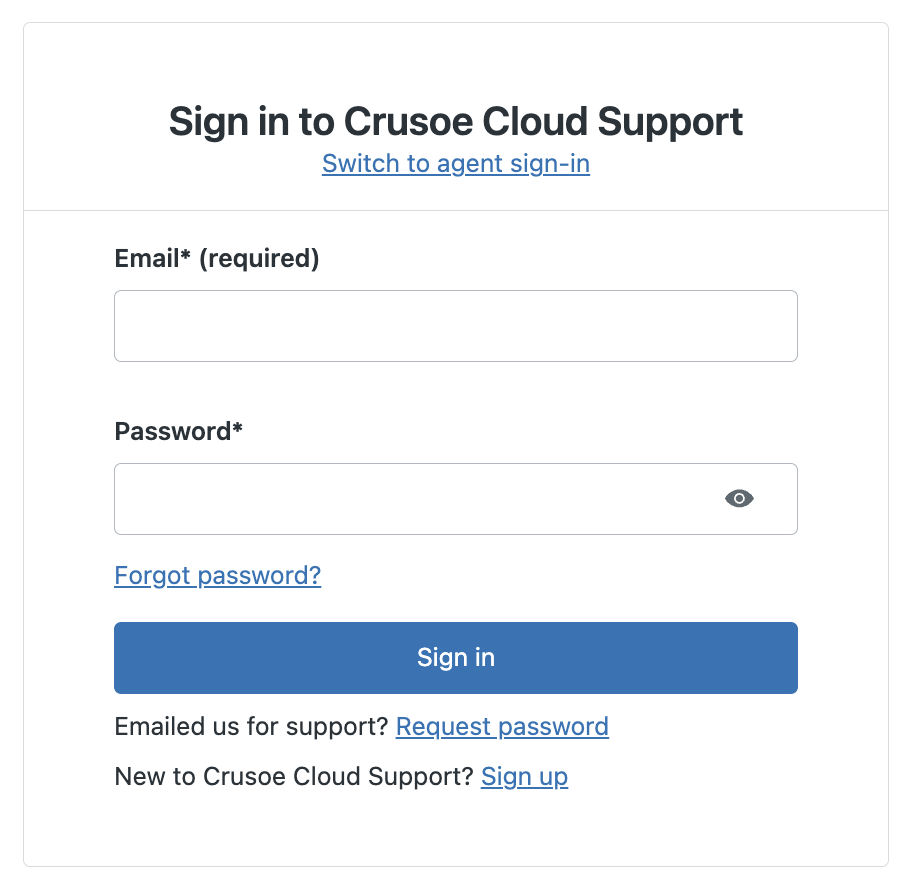
Task: Click the blue Sign in button
Action: (456, 658)
